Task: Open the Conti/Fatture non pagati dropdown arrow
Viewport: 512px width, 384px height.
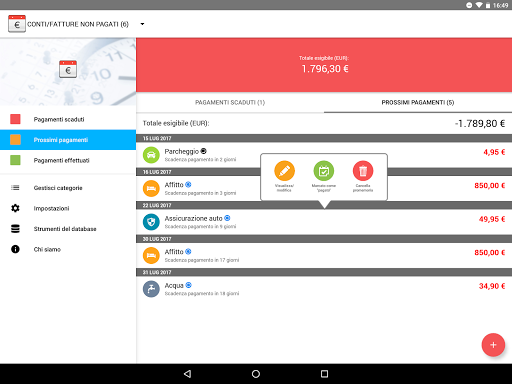Action: point(142,24)
